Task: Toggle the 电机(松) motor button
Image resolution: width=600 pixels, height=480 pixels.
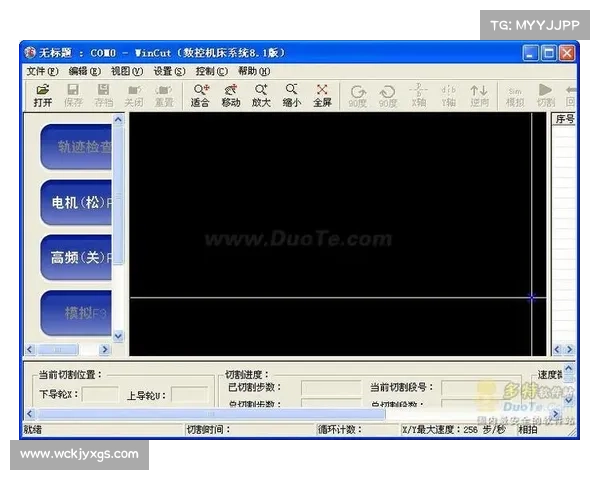Action: click(78, 202)
